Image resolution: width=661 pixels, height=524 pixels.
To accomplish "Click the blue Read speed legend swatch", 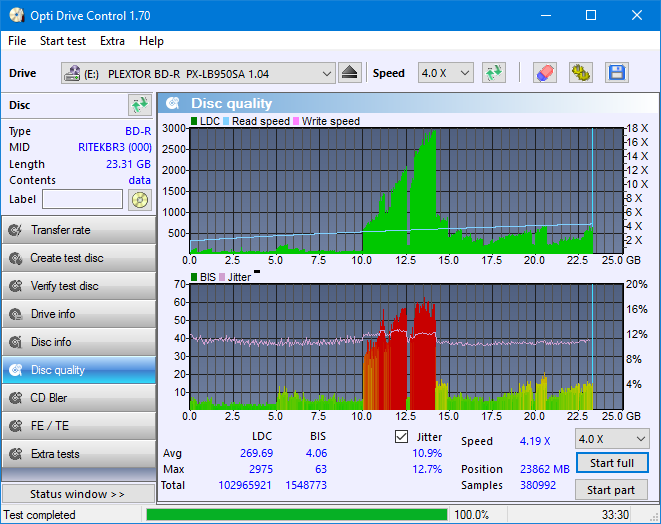I will pyautogui.click(x=226, y=121).
